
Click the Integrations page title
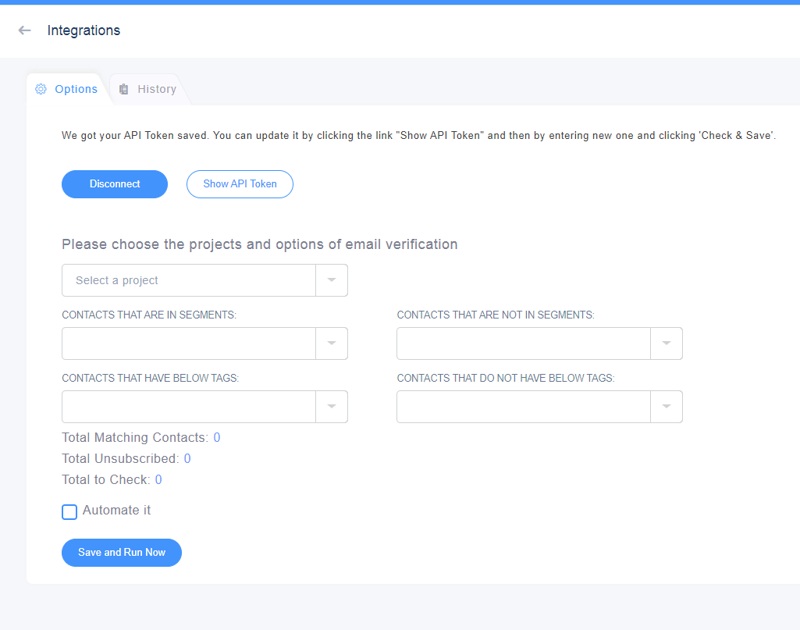84,31
